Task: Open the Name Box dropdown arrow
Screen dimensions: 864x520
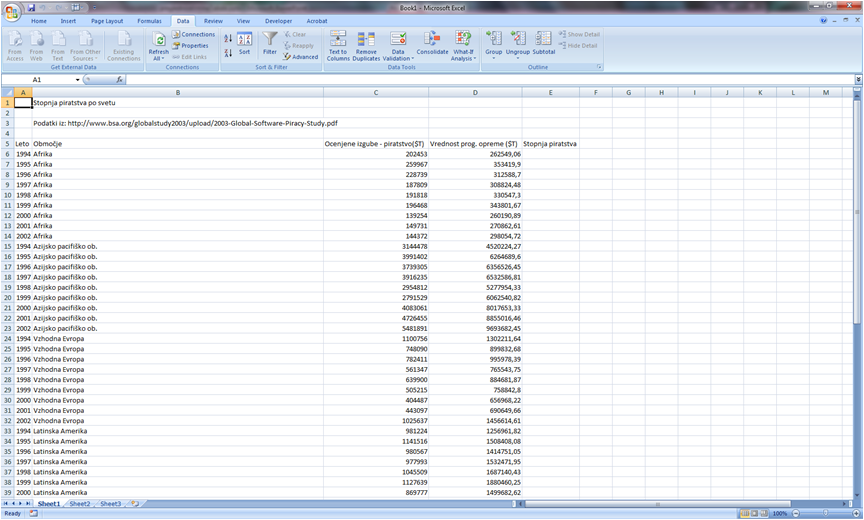Action: click(x=77, y=80)
